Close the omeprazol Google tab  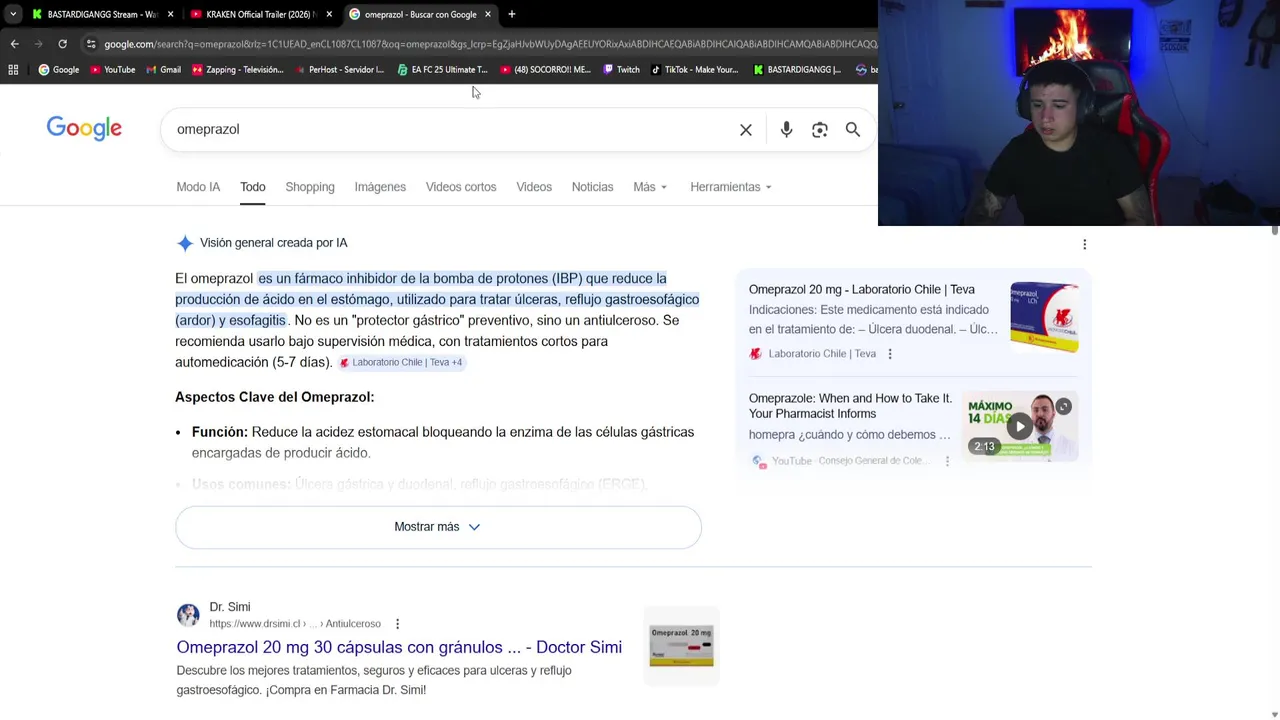[x=488, y=14]
